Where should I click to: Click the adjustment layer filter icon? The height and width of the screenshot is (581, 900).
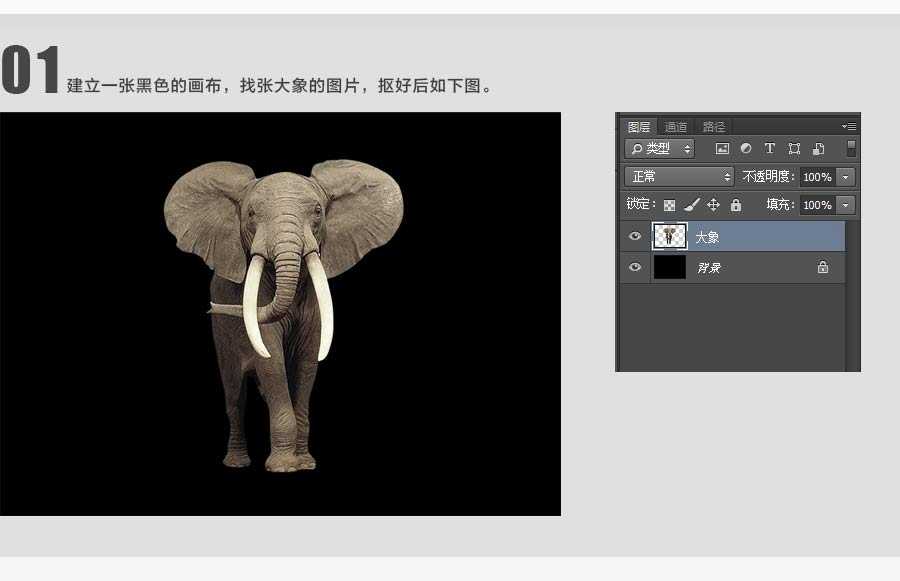tap(746, 149)
